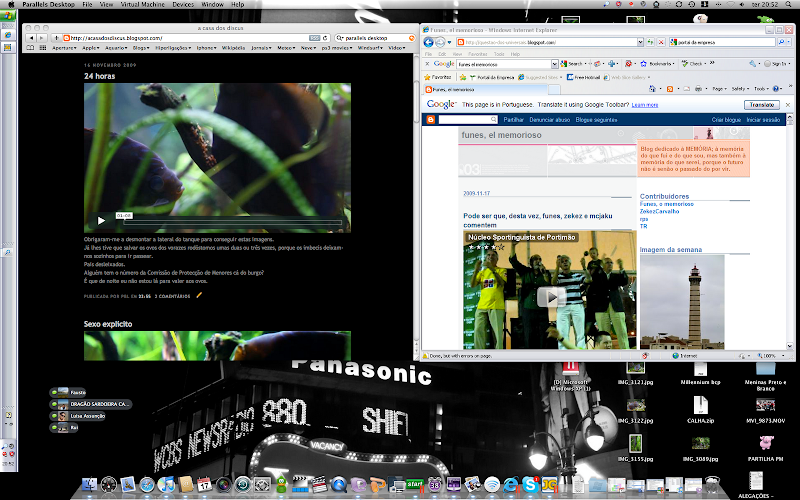Stop loading with the red X in IE
The width and height of the screenshot is (800, 500).
click(661, 42)
